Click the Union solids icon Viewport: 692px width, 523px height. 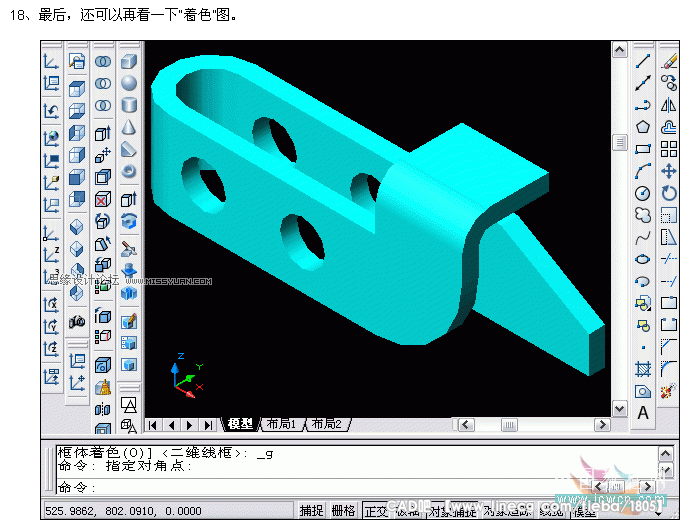click(x=103, y=61)
